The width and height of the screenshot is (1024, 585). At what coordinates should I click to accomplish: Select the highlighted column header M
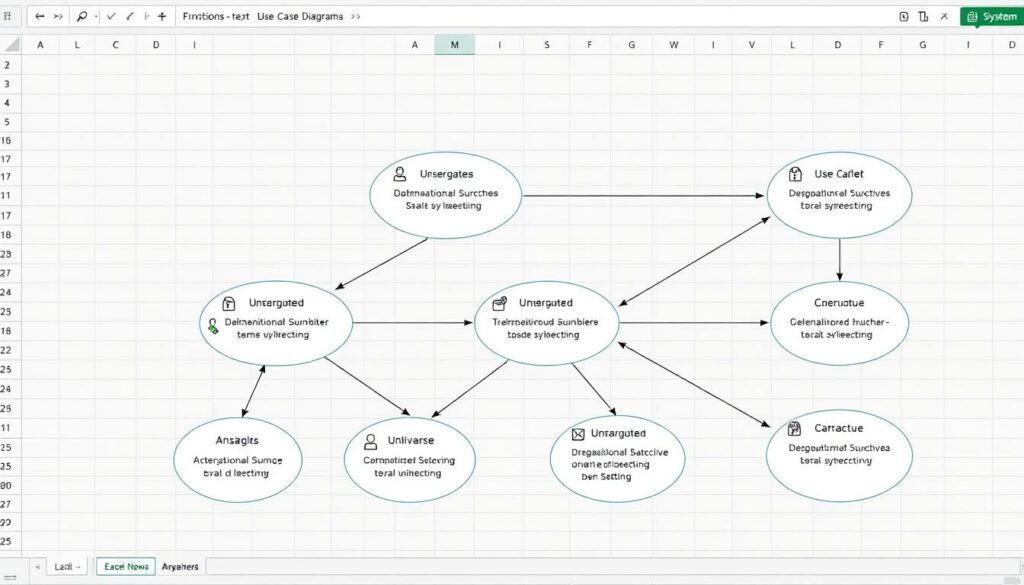(x=455, y=44)
